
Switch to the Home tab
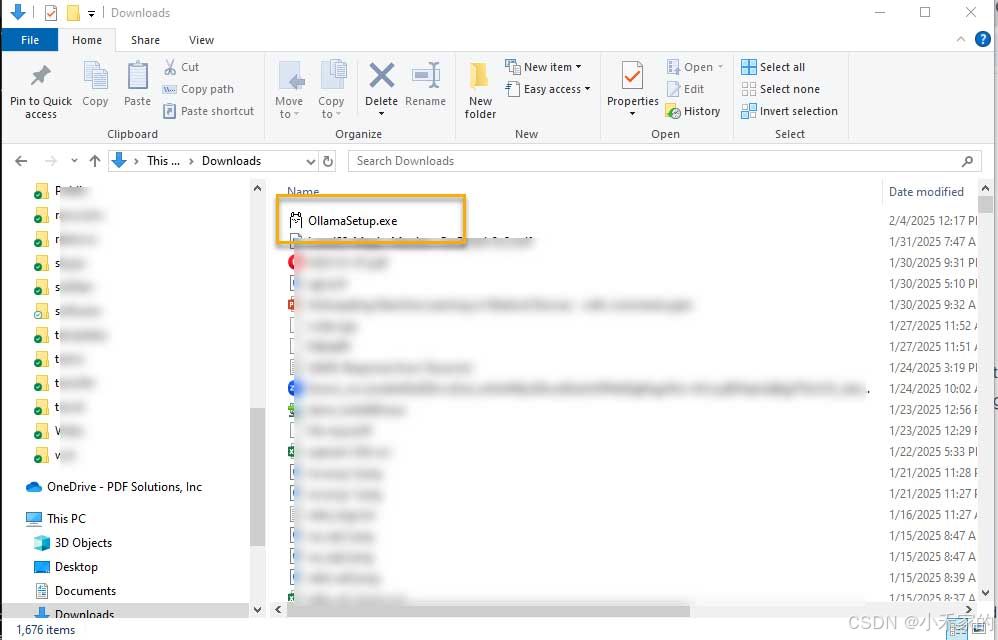click(87, 40)
